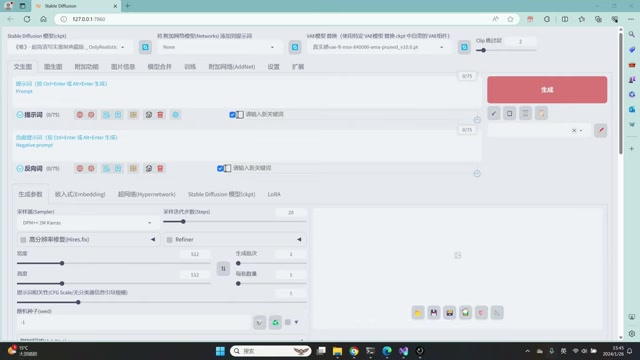This screenshot has width=640, height=360.
Task: Collapse prompt panel with up-arrow circle
Action: [477, 120]
